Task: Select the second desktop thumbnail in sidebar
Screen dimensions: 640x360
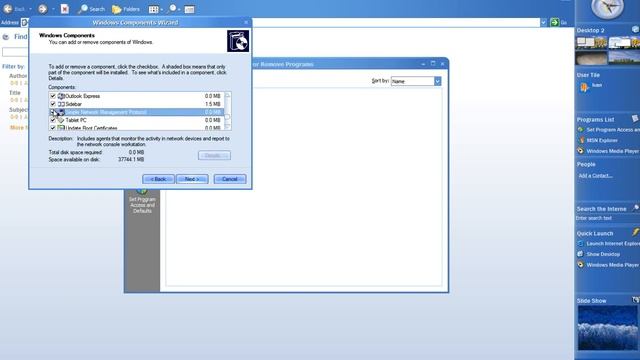Action: point(624,43)
